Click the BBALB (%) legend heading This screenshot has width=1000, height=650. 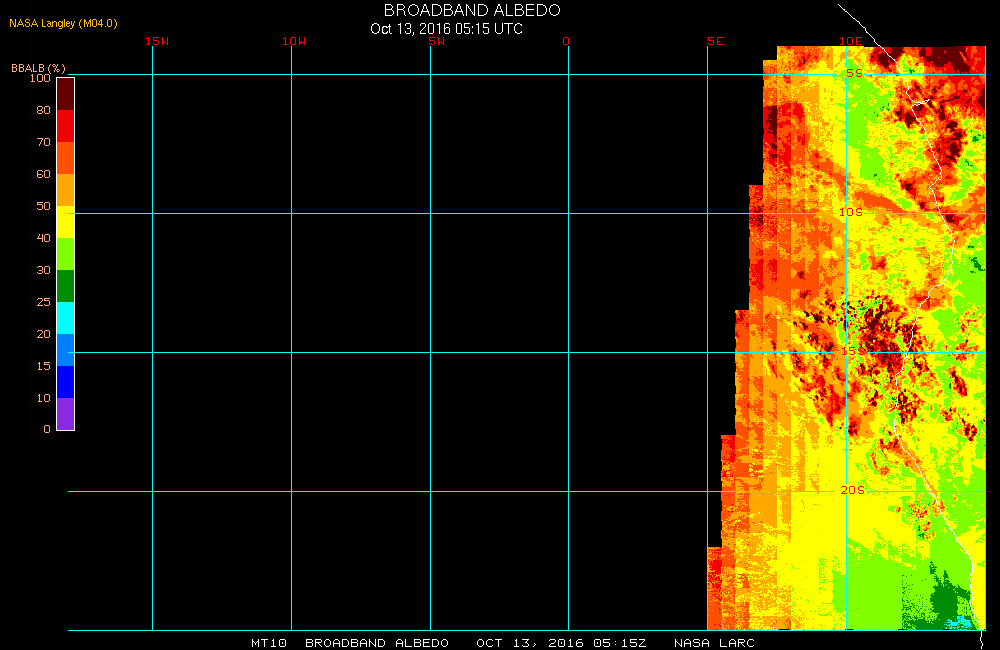[x=38, y=68]
